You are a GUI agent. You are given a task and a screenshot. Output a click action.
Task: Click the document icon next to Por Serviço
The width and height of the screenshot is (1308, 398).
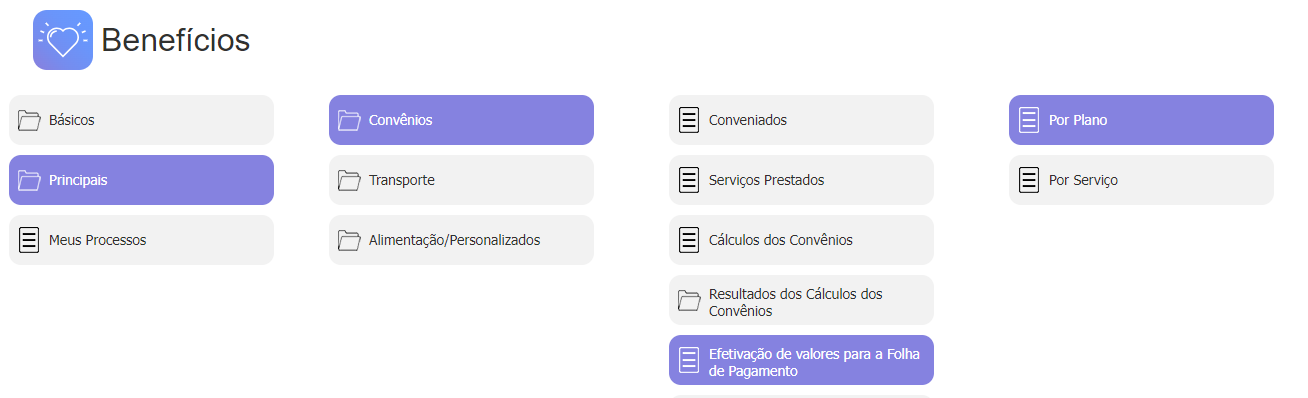point(1029,180)
